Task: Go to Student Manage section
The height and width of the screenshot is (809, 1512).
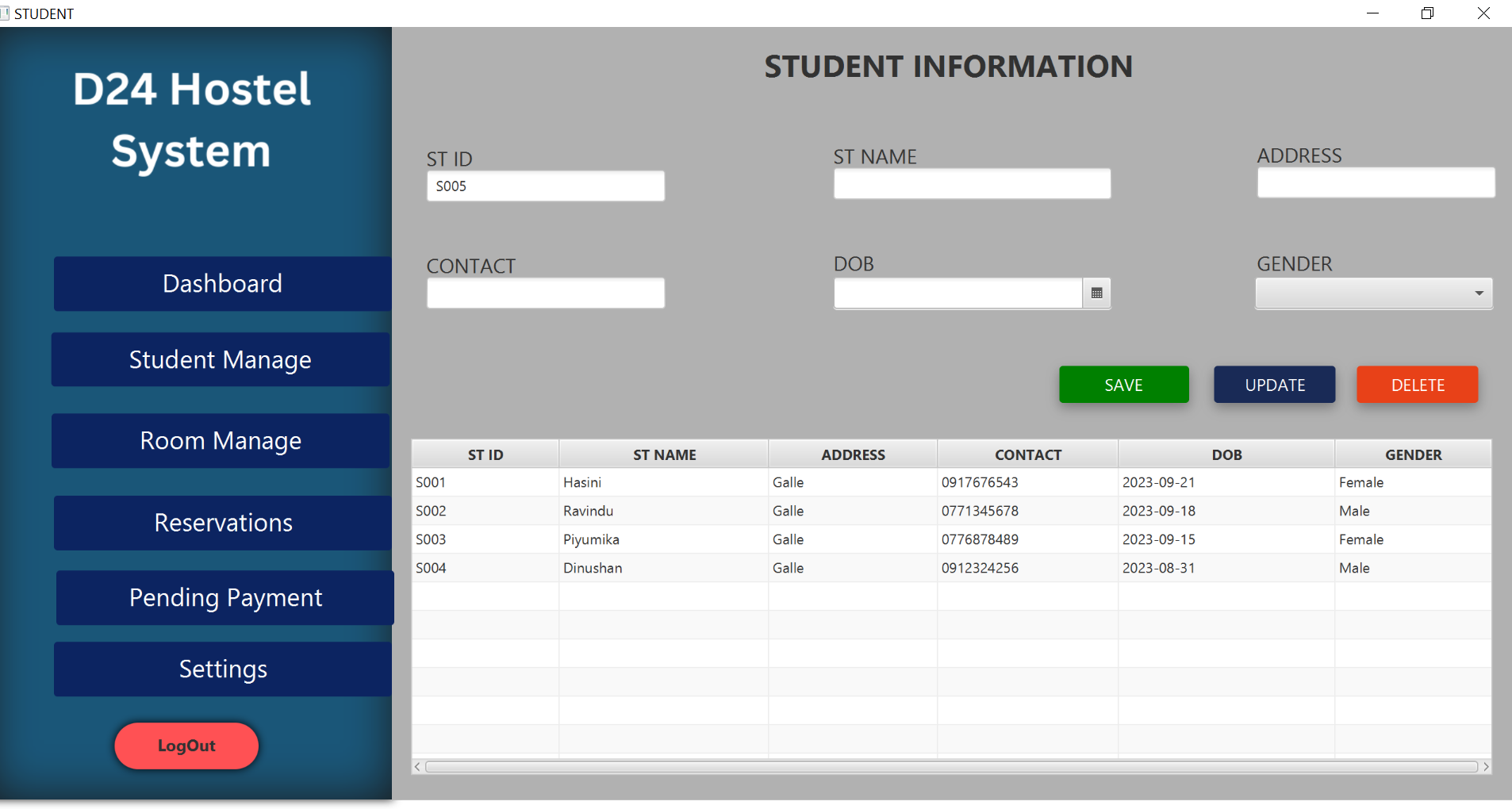Action: coord(221,360)
